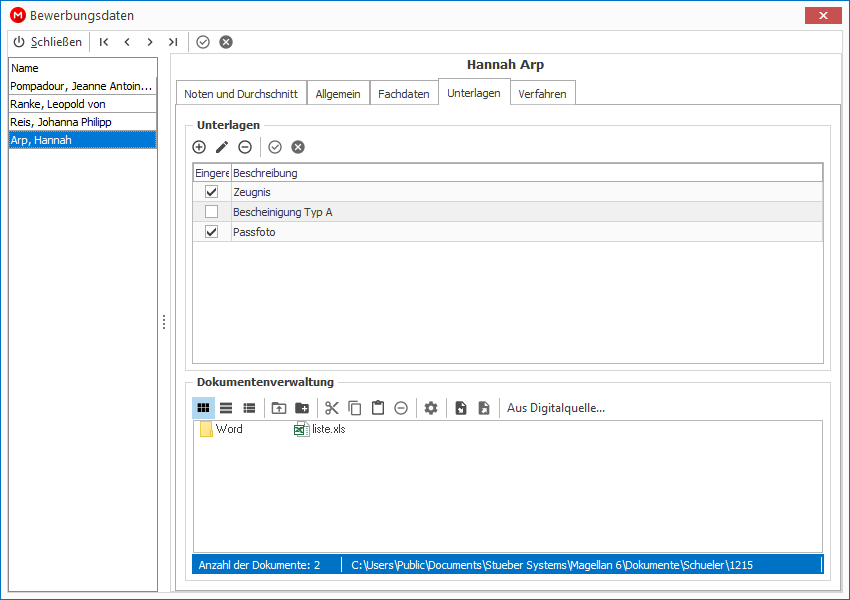Go to previous record arrow
This screenshot has width=850, height=600.
tap(127, 42)
